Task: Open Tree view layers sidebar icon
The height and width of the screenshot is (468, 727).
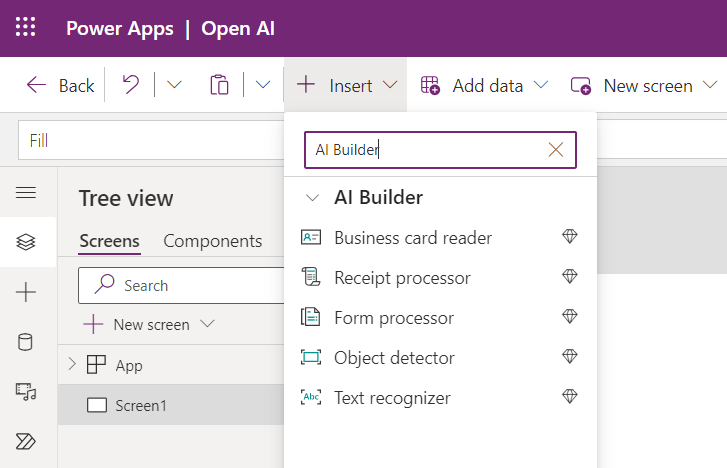Action: click(26, 242)
